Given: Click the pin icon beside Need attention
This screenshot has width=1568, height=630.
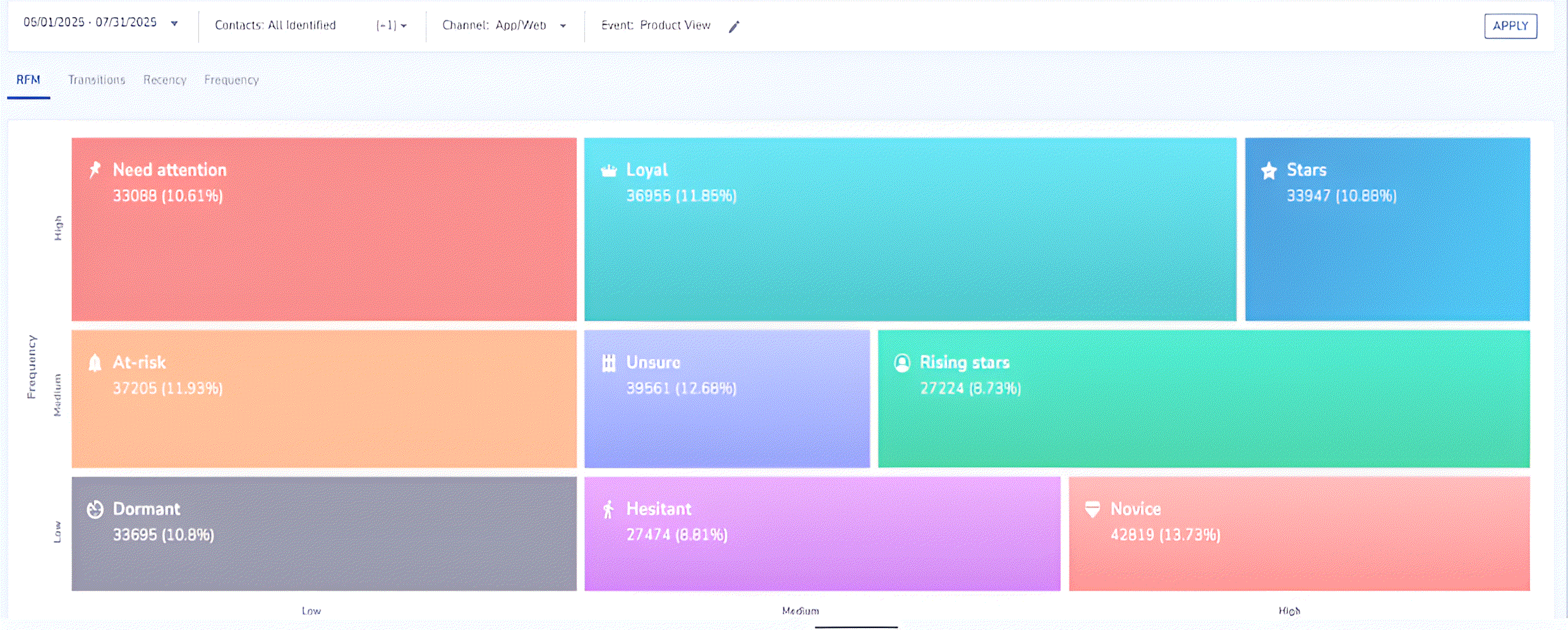Looking at the screenshot, I should pos(95,170).
